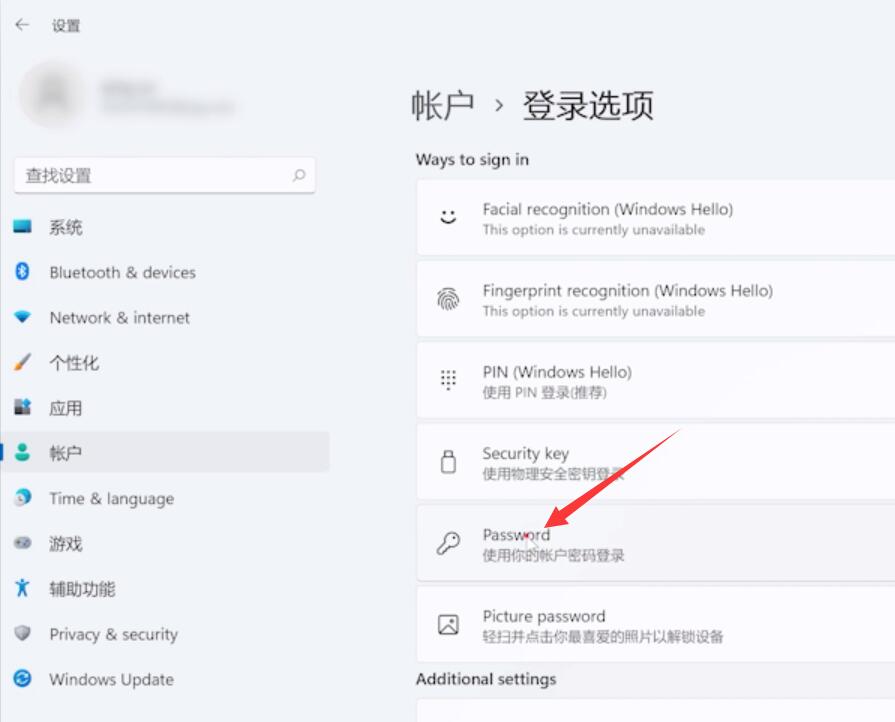Open 游戏 settings section
The image size is (895, 722).
(x=164, y=543)
